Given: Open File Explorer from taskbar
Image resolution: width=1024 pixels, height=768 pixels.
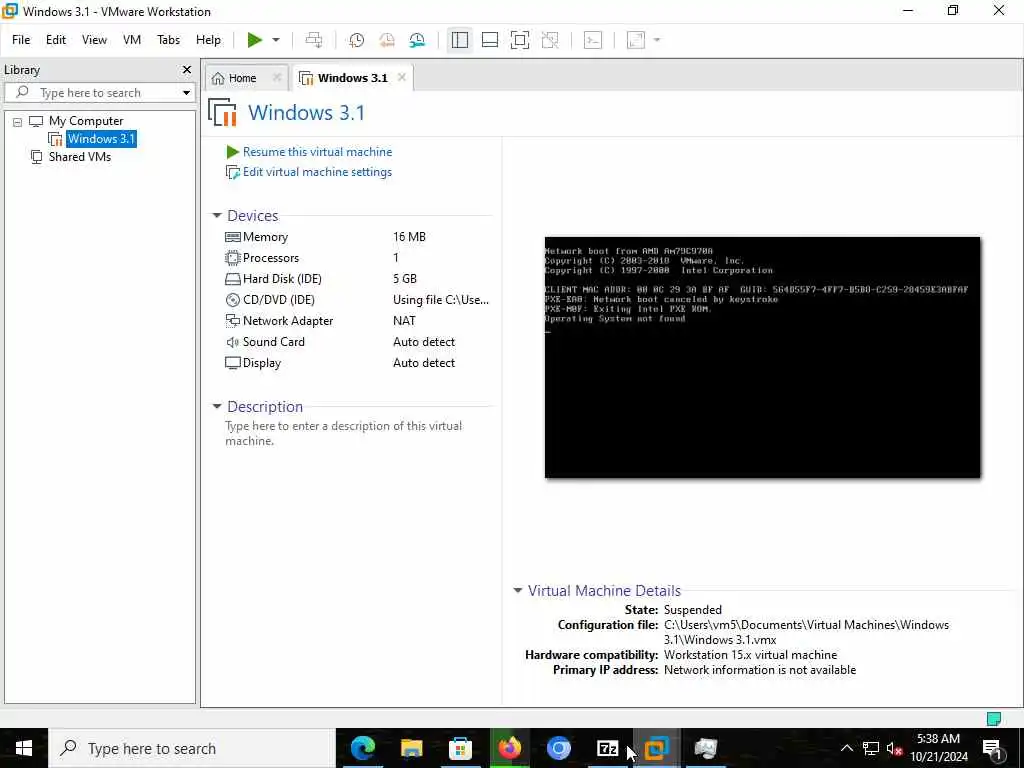Looking at the screenshot, I should [x=411, y=748].
